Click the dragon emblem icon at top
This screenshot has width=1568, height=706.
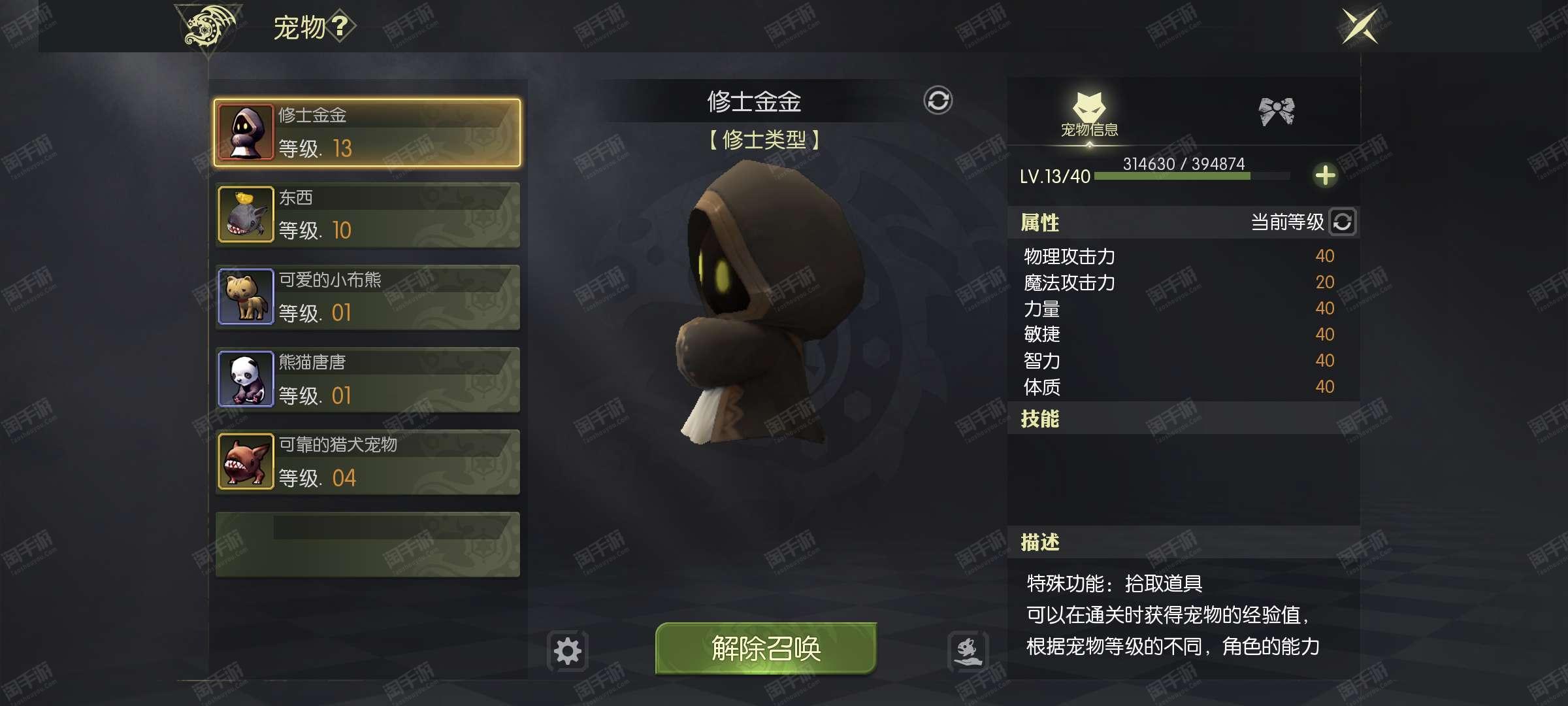click(208, 27)
